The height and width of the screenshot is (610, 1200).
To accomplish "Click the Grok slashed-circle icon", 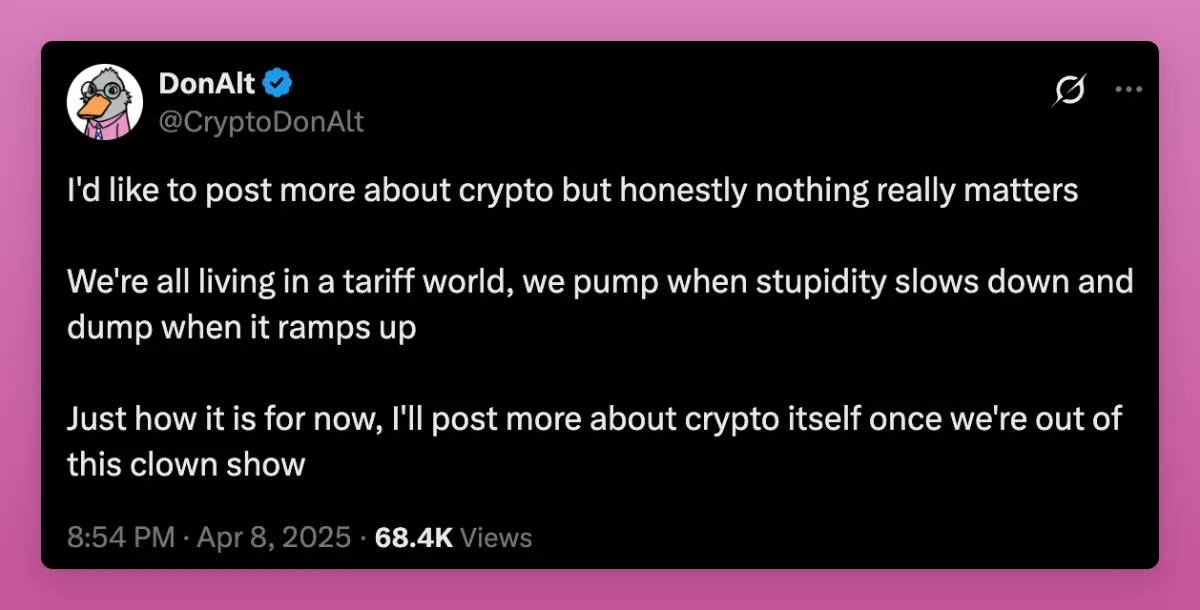I will (x=1069, y=91).
